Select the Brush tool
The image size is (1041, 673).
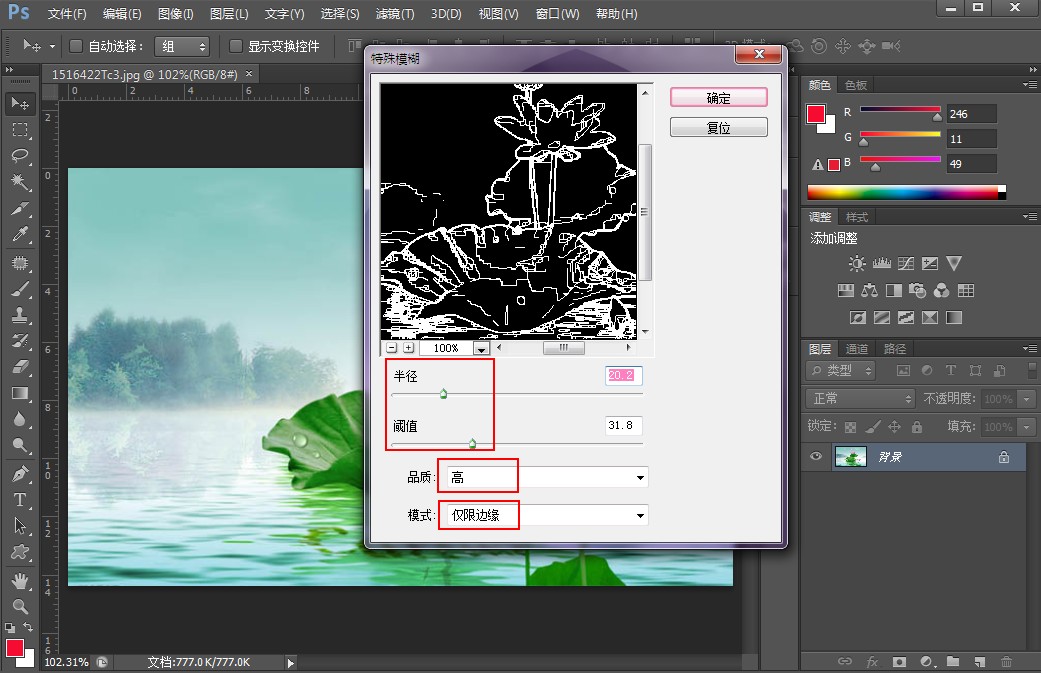19,288
